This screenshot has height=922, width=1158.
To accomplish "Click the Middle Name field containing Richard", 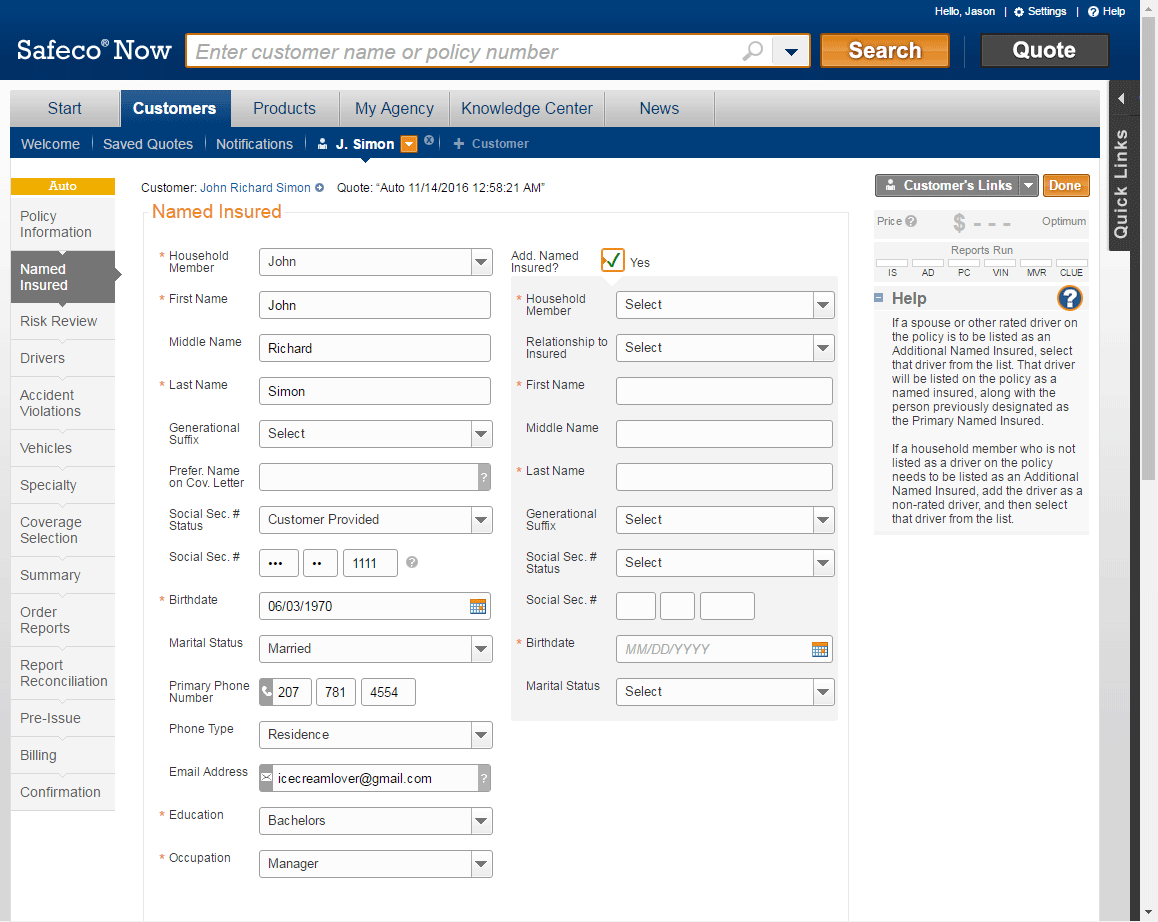I will tap(375, 348).
